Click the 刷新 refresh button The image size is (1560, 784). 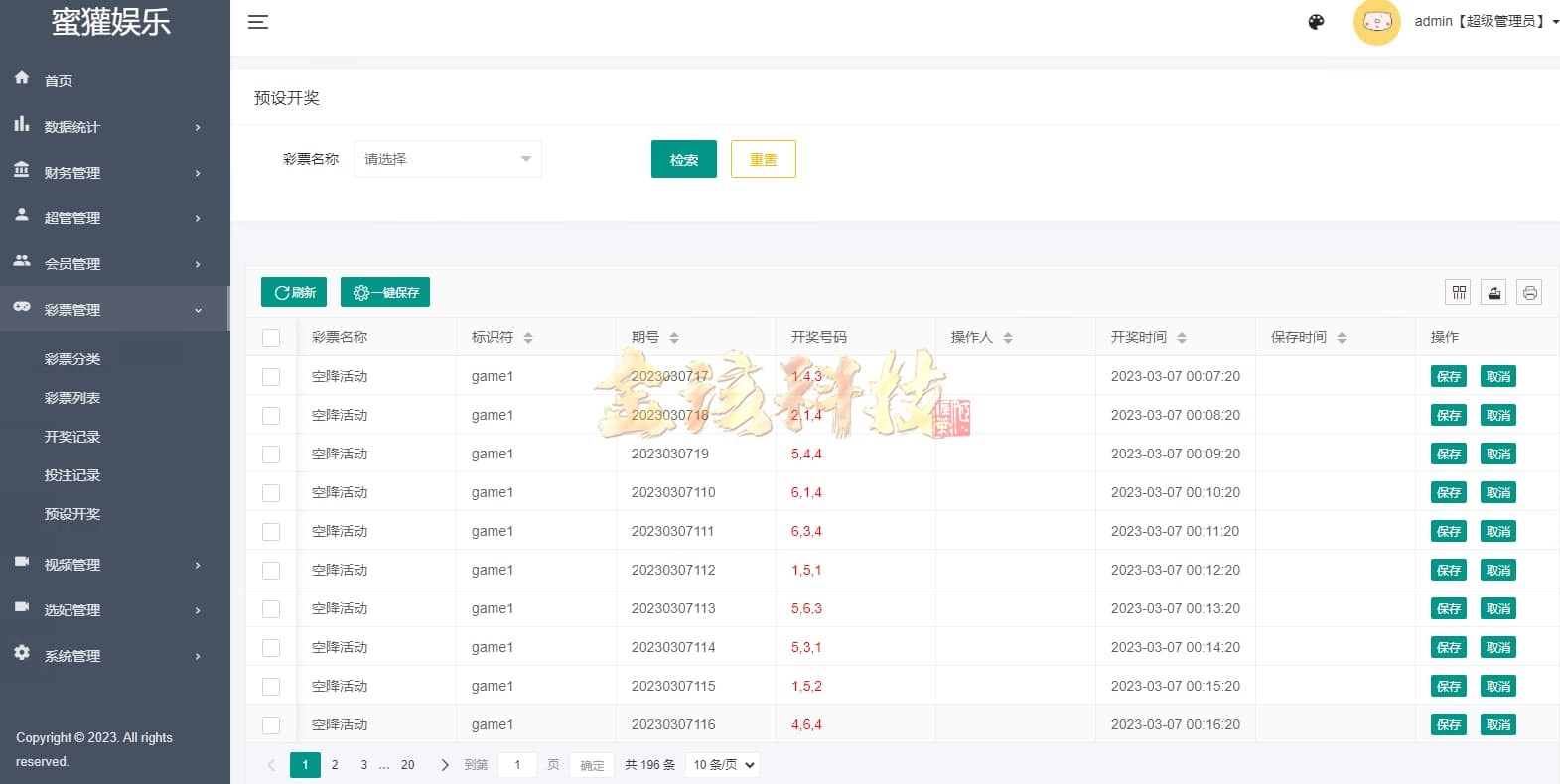click(294, 292)
